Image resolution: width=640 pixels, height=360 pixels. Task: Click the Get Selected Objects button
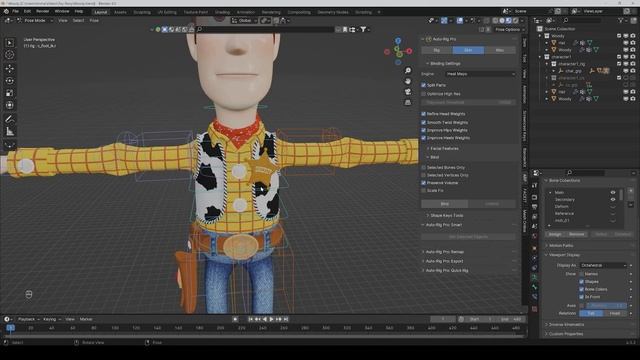[468, 237]
